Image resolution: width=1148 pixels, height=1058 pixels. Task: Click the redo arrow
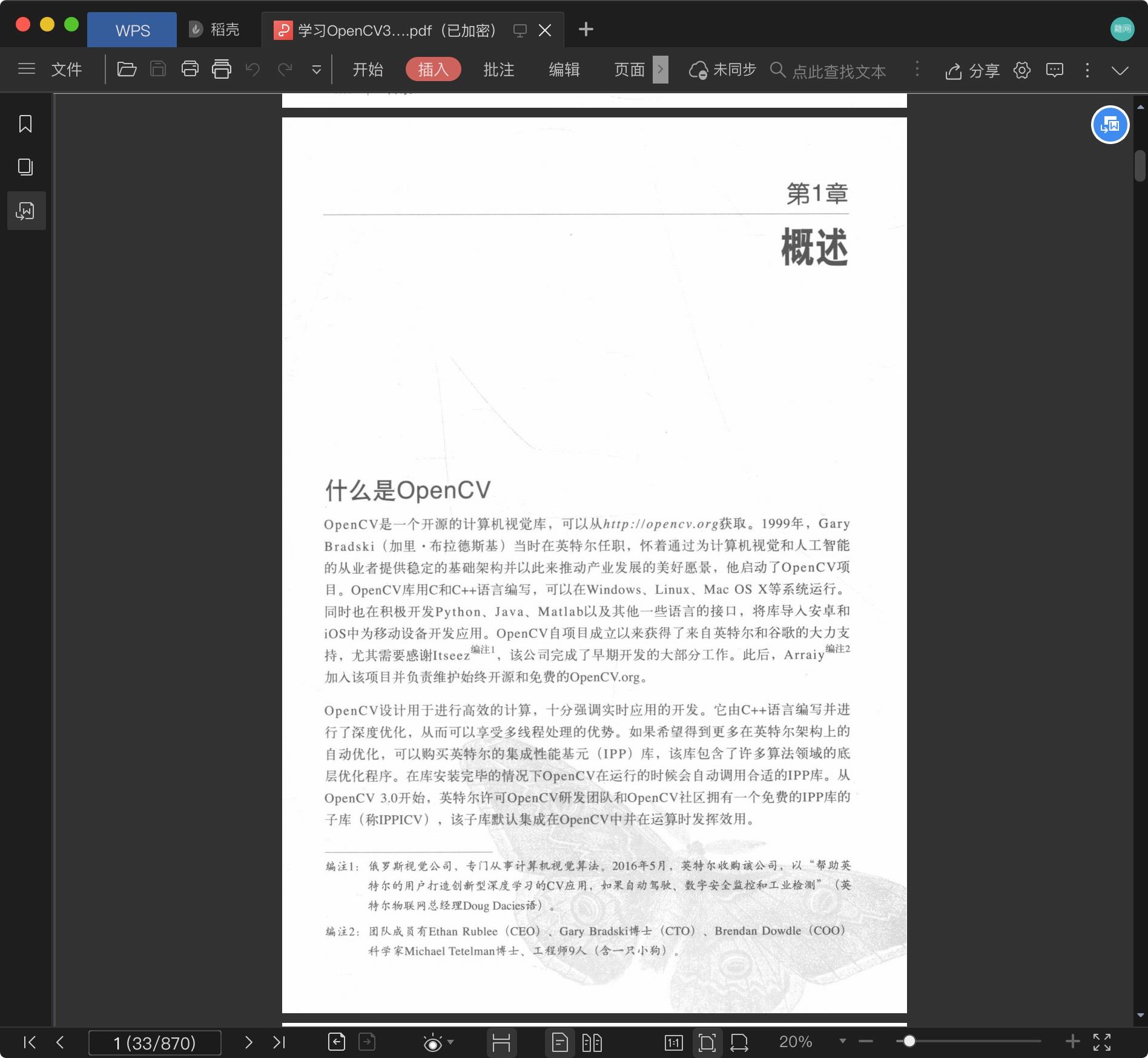pos(285,70)
